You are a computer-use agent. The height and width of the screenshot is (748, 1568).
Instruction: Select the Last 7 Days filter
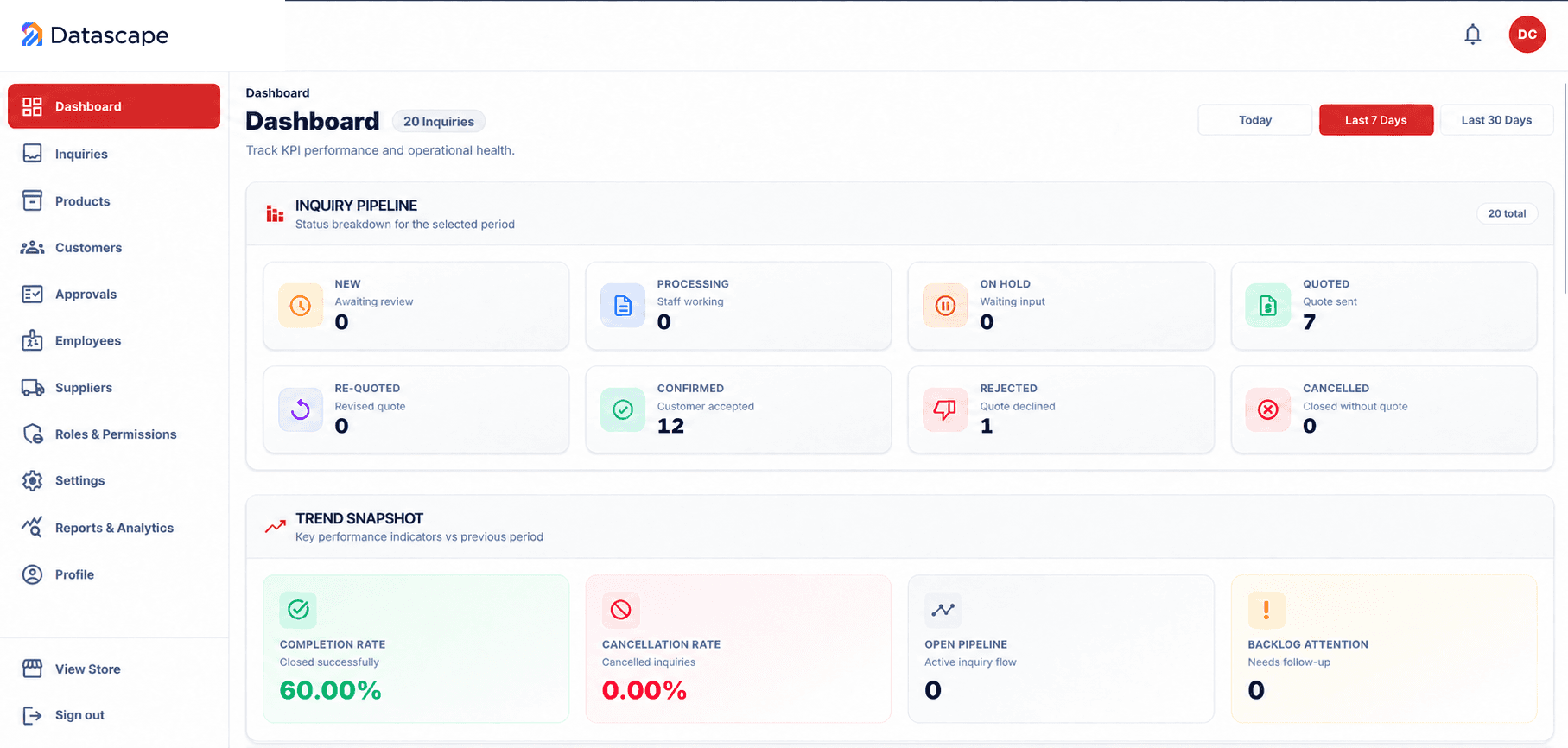click(x=1376, y=120)
